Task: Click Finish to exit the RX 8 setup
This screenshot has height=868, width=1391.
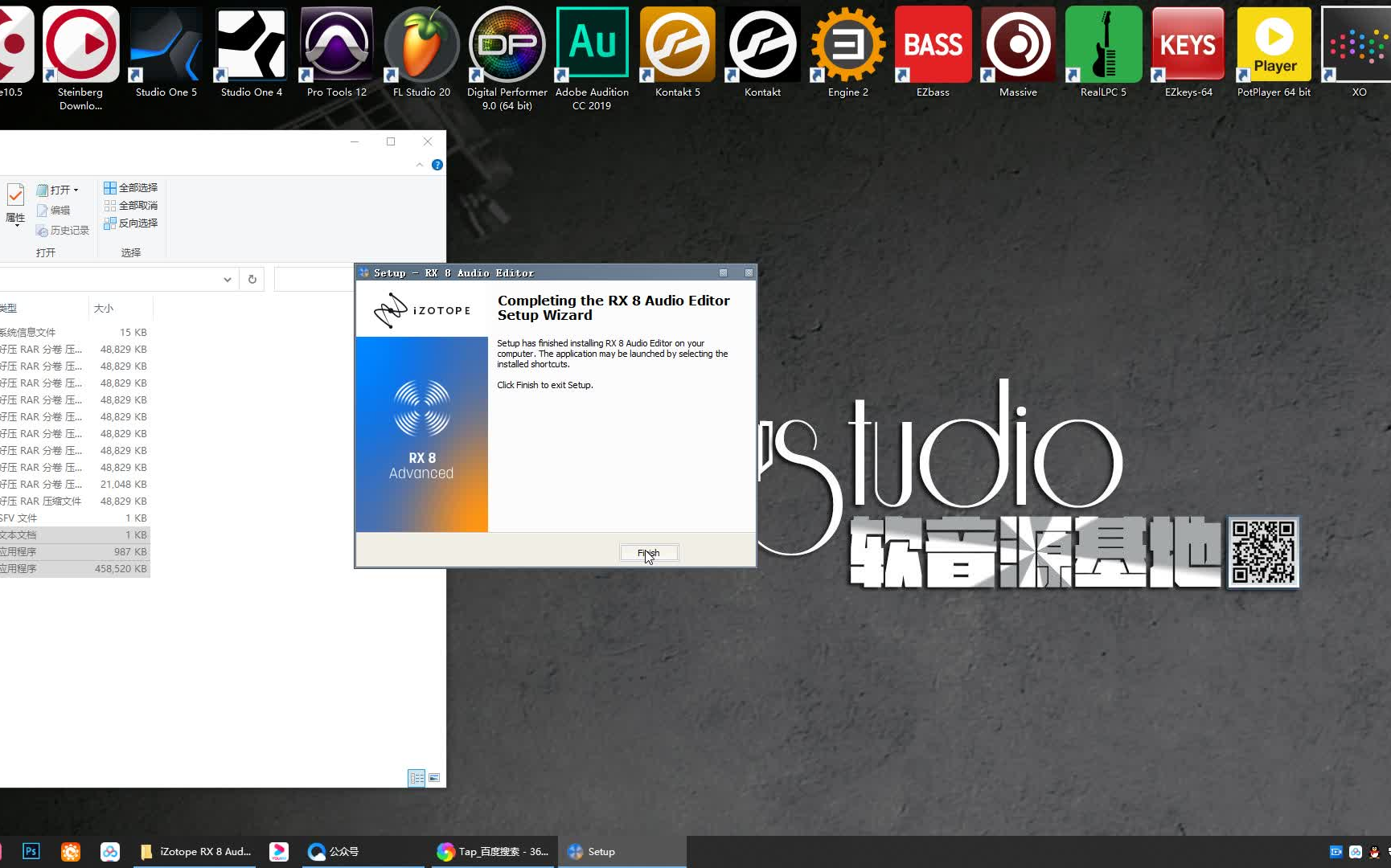Action: 648,552
